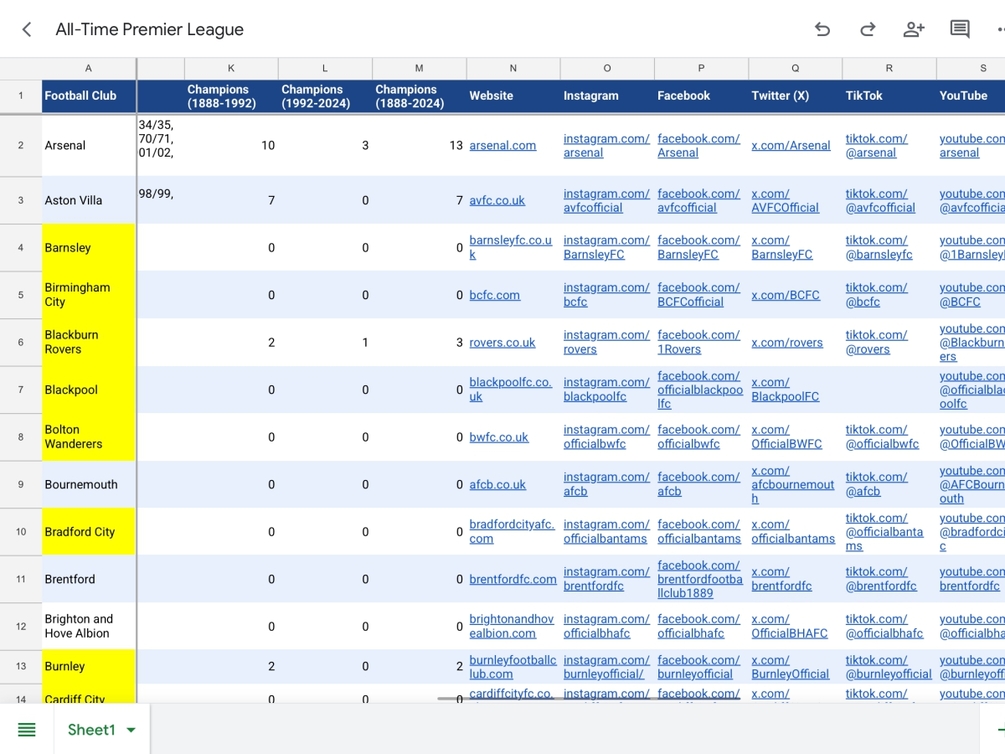
Task: Select the Bradford City club cell
Action: tap(89, 532)
